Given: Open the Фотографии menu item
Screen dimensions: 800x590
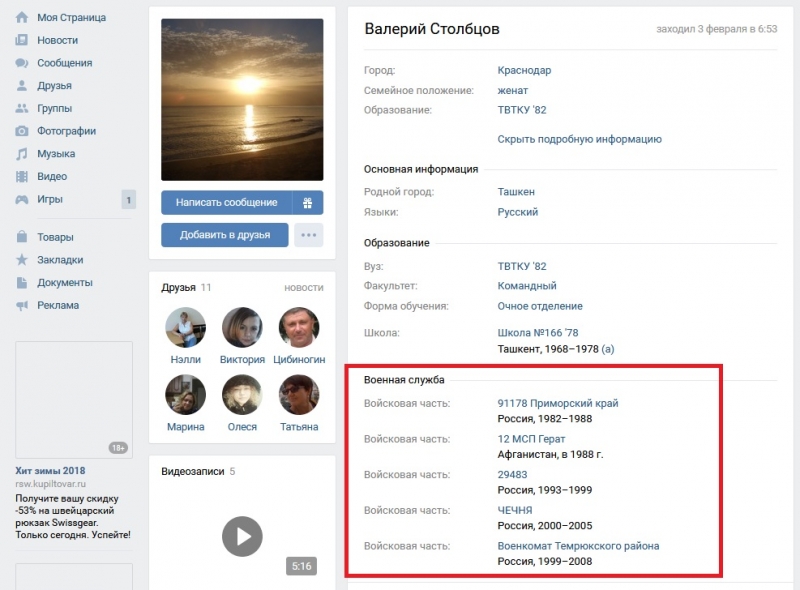Looking at the screenshot, I should point(66,131).
